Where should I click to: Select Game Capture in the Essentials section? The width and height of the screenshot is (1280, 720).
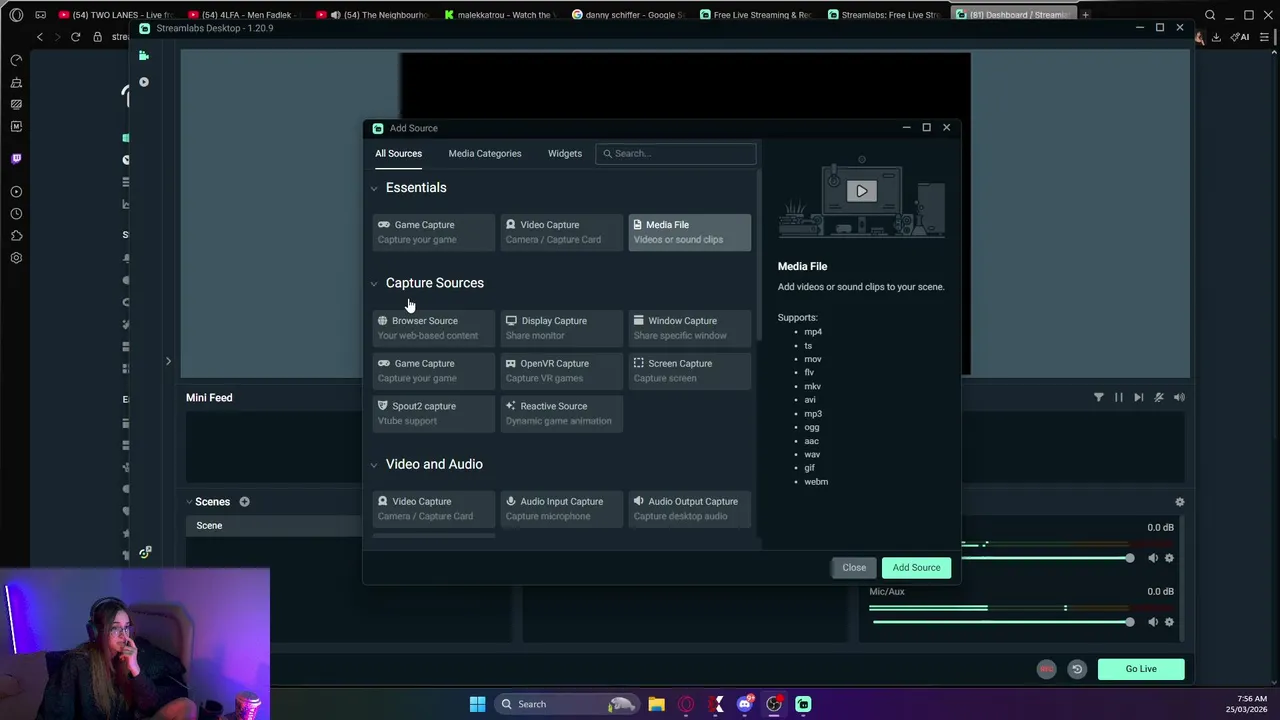tap(433, 232)
